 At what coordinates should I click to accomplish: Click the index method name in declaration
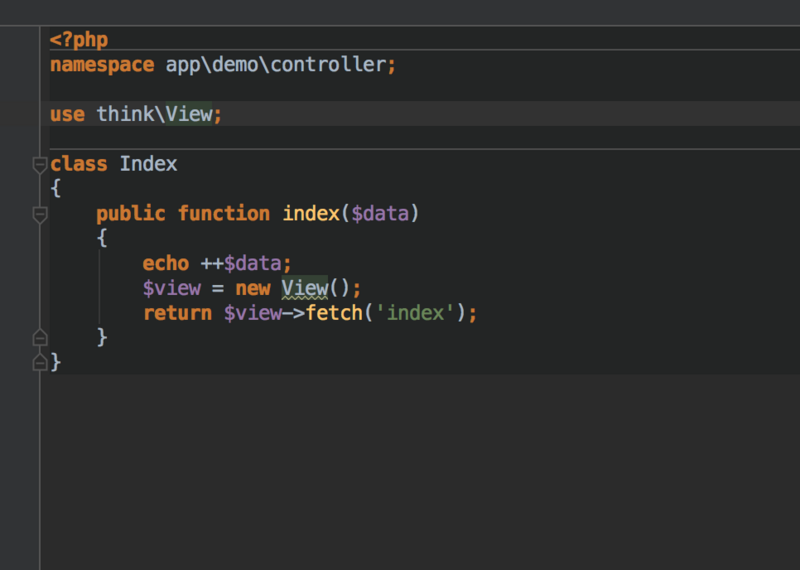point(311,214)
